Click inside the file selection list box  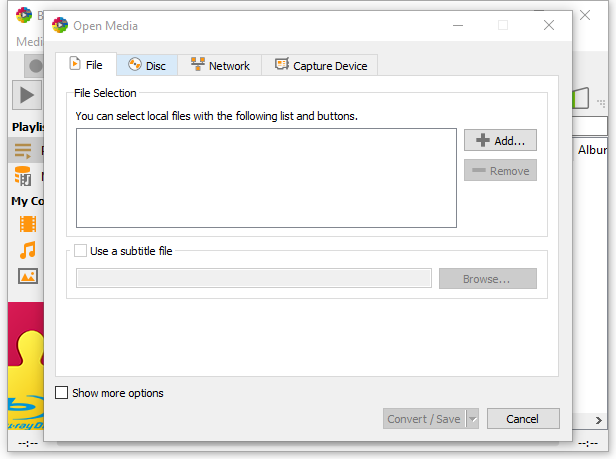coord(266,178)
